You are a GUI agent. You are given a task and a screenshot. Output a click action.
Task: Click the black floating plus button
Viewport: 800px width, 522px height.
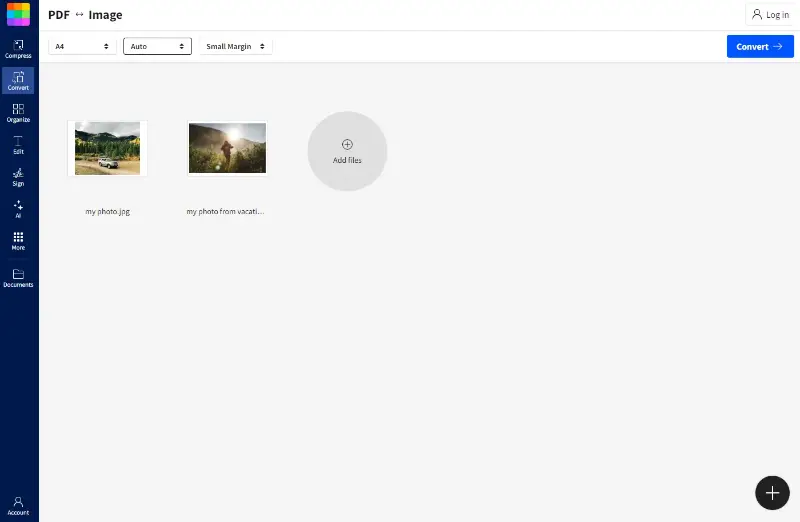pos(772,492)
